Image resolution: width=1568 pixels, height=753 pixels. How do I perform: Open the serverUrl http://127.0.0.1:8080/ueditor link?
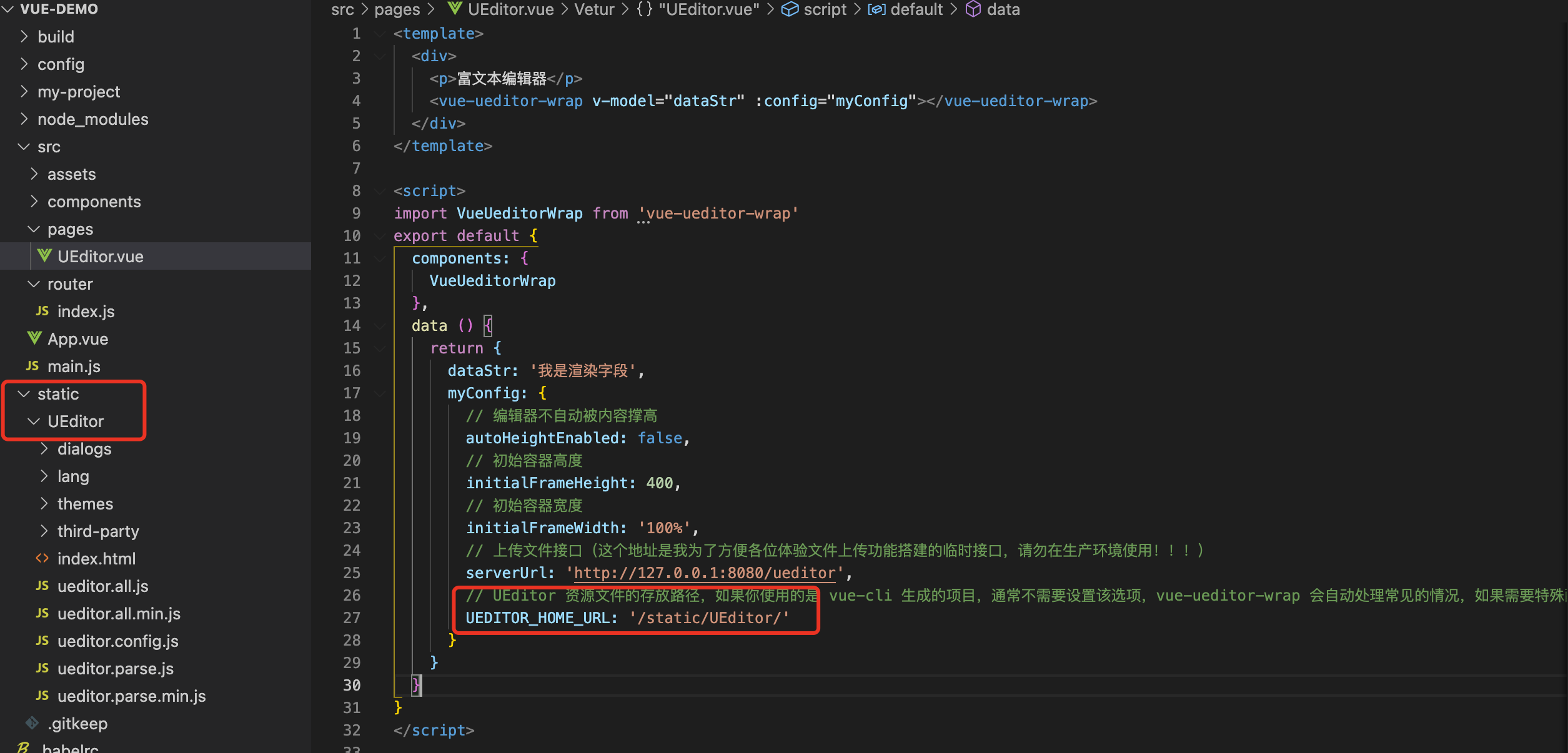(704, 573)
